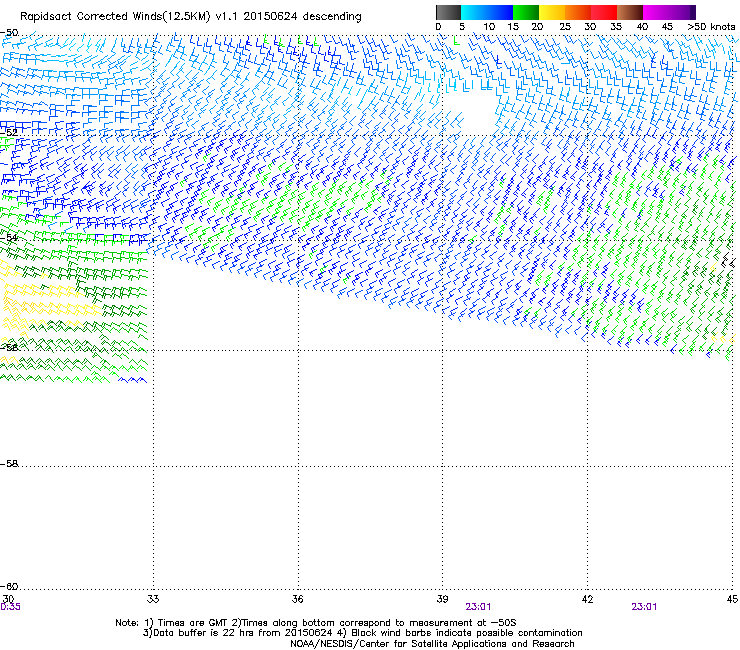The height and width of the screenshot is (650, 740).
Task: Click the NOAA/NESDIS credit line
Action: 432,644
